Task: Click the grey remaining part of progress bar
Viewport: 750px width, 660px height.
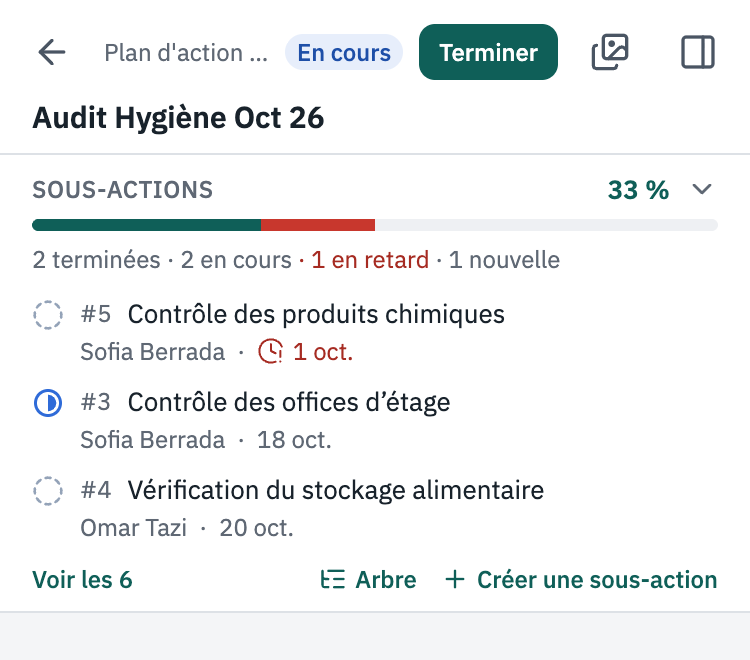Action: coord(546,225)
